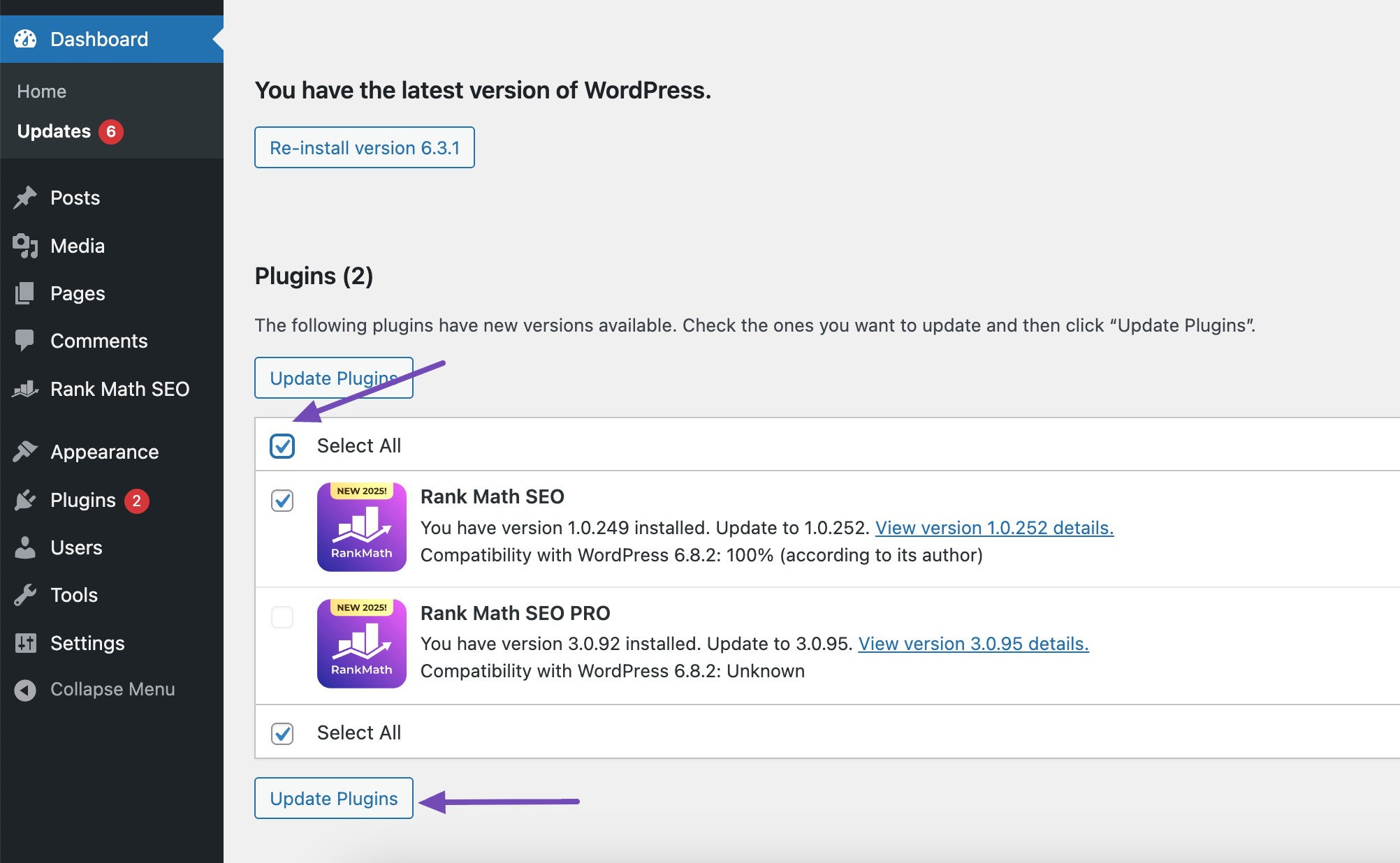Click the Media camera-and-note icon
The image size is (1400, 863).
(x=25, y=246)
